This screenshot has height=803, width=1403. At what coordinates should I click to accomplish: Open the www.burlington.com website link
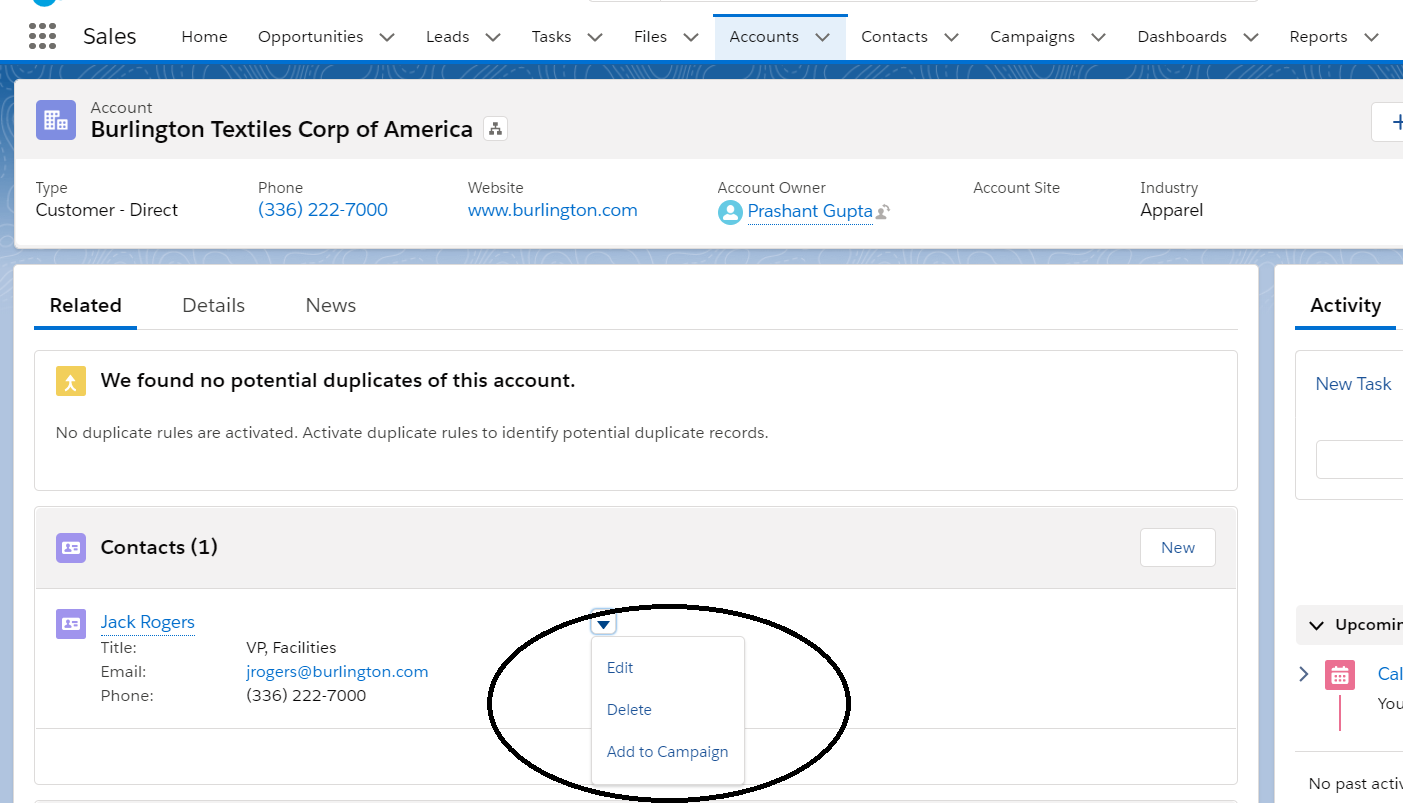(x=552, y=210)
